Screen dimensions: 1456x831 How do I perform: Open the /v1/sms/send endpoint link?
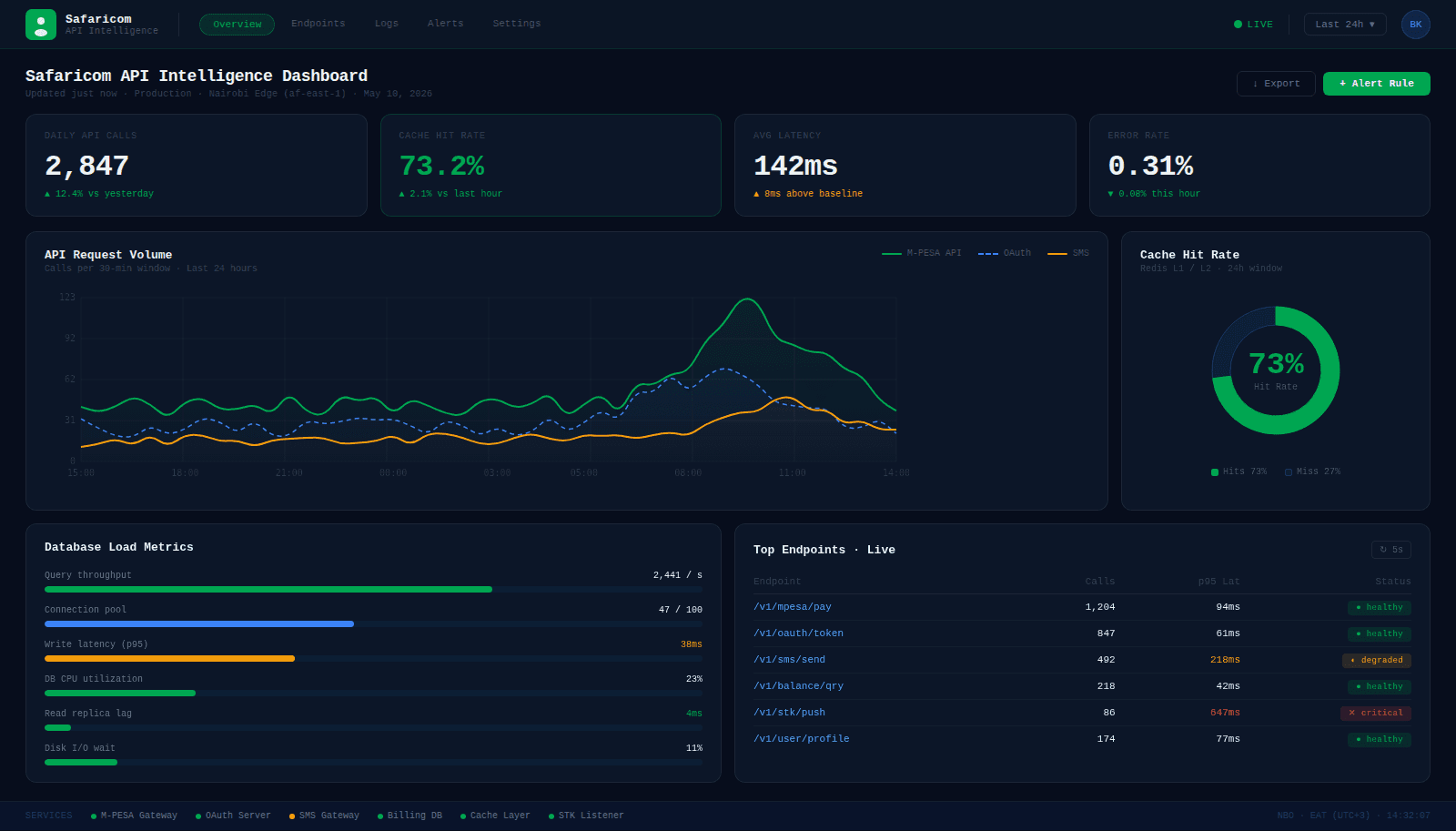789,660
